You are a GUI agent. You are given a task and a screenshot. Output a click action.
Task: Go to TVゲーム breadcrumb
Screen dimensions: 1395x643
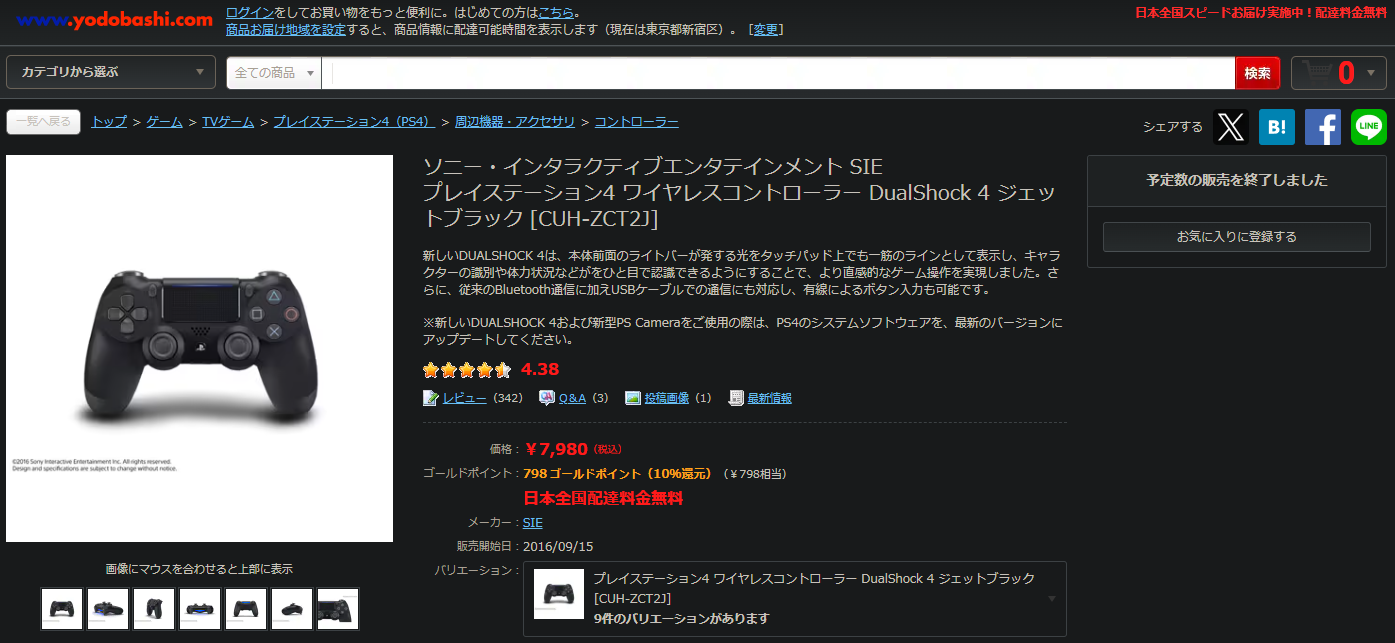coord(228,121)
